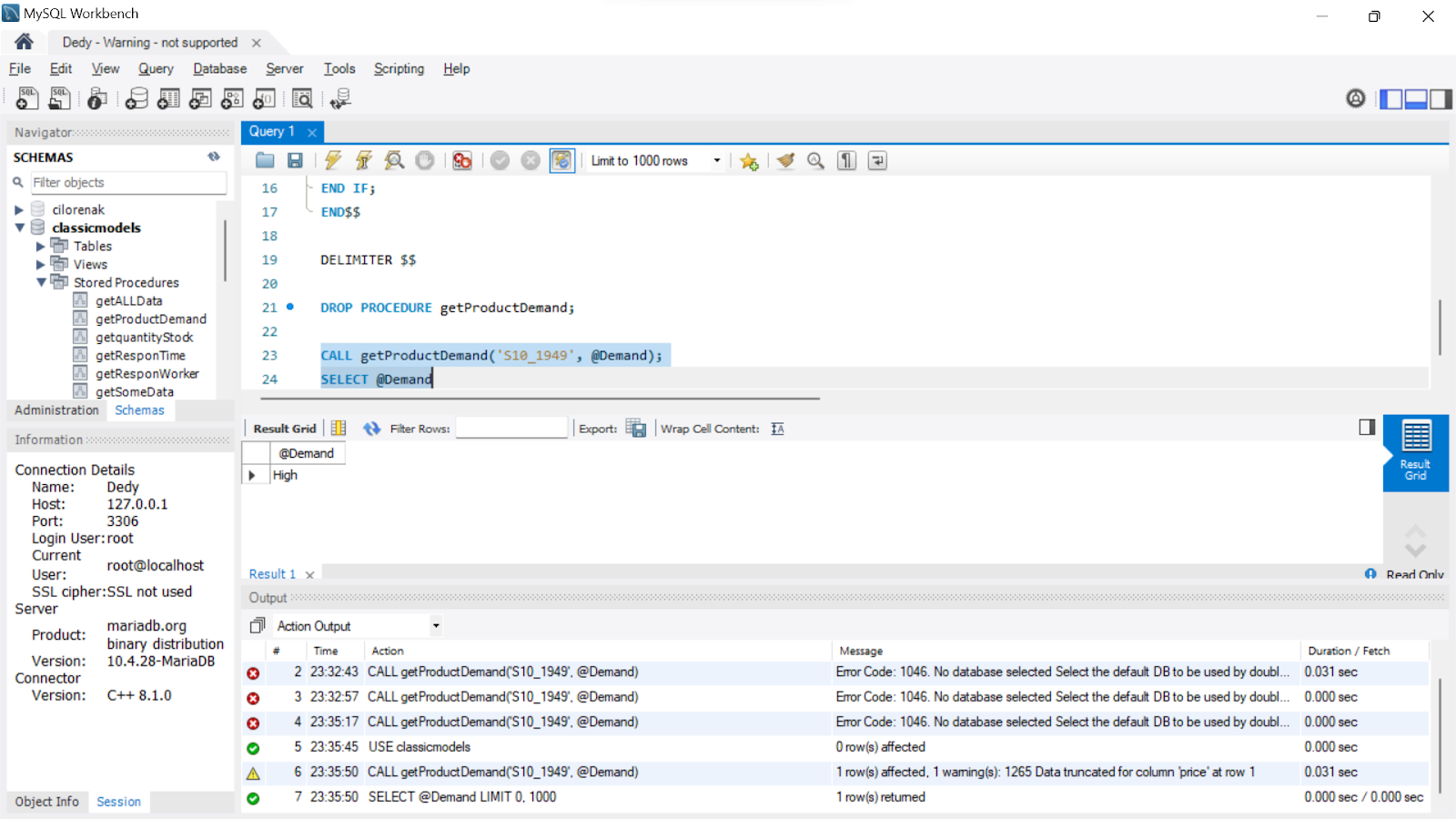Create a new view toolbar icon
1456x819 pixels.
(200, 98)
